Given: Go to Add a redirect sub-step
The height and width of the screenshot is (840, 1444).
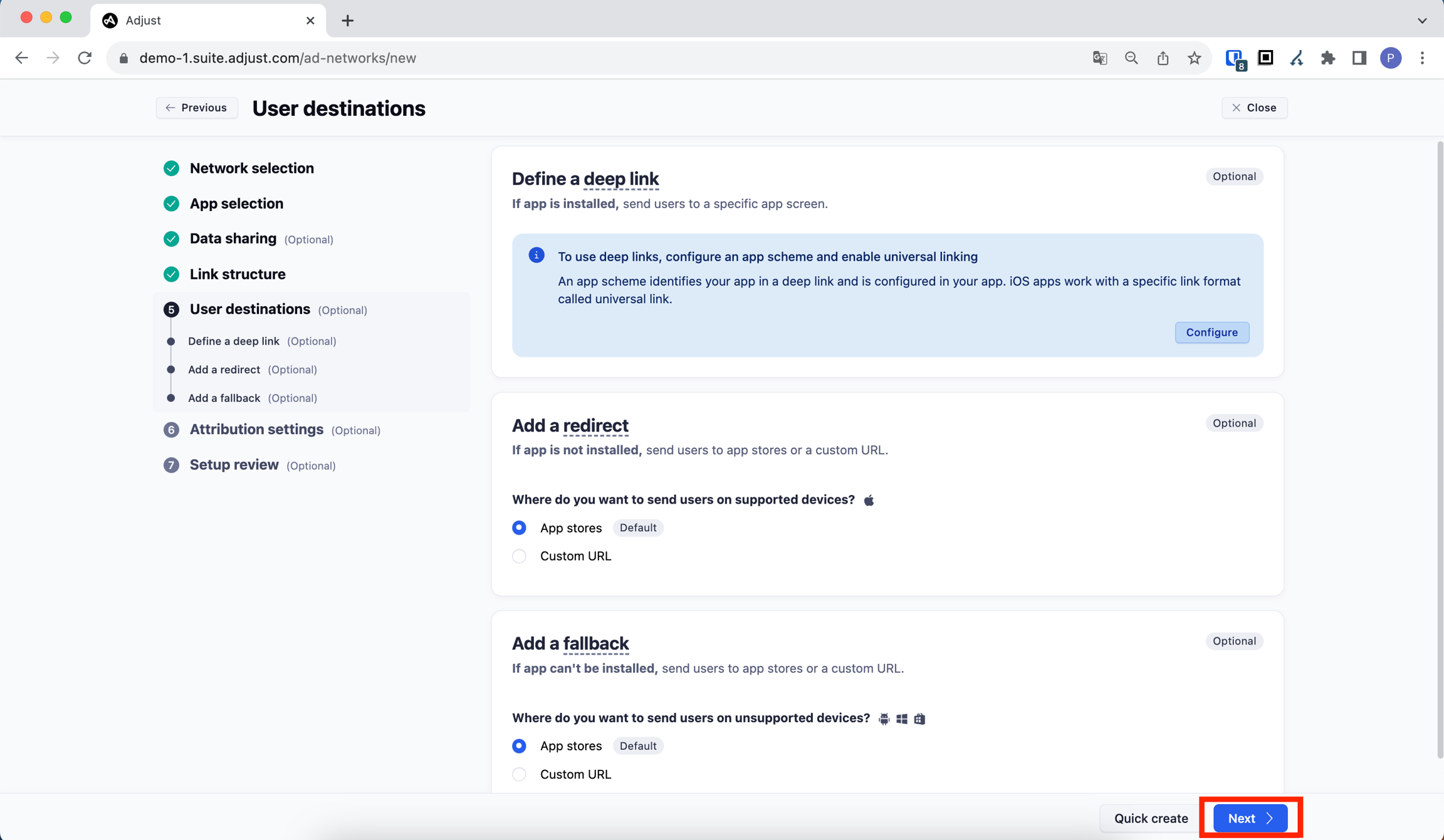Looking at the screenshot, I should 224,370.
